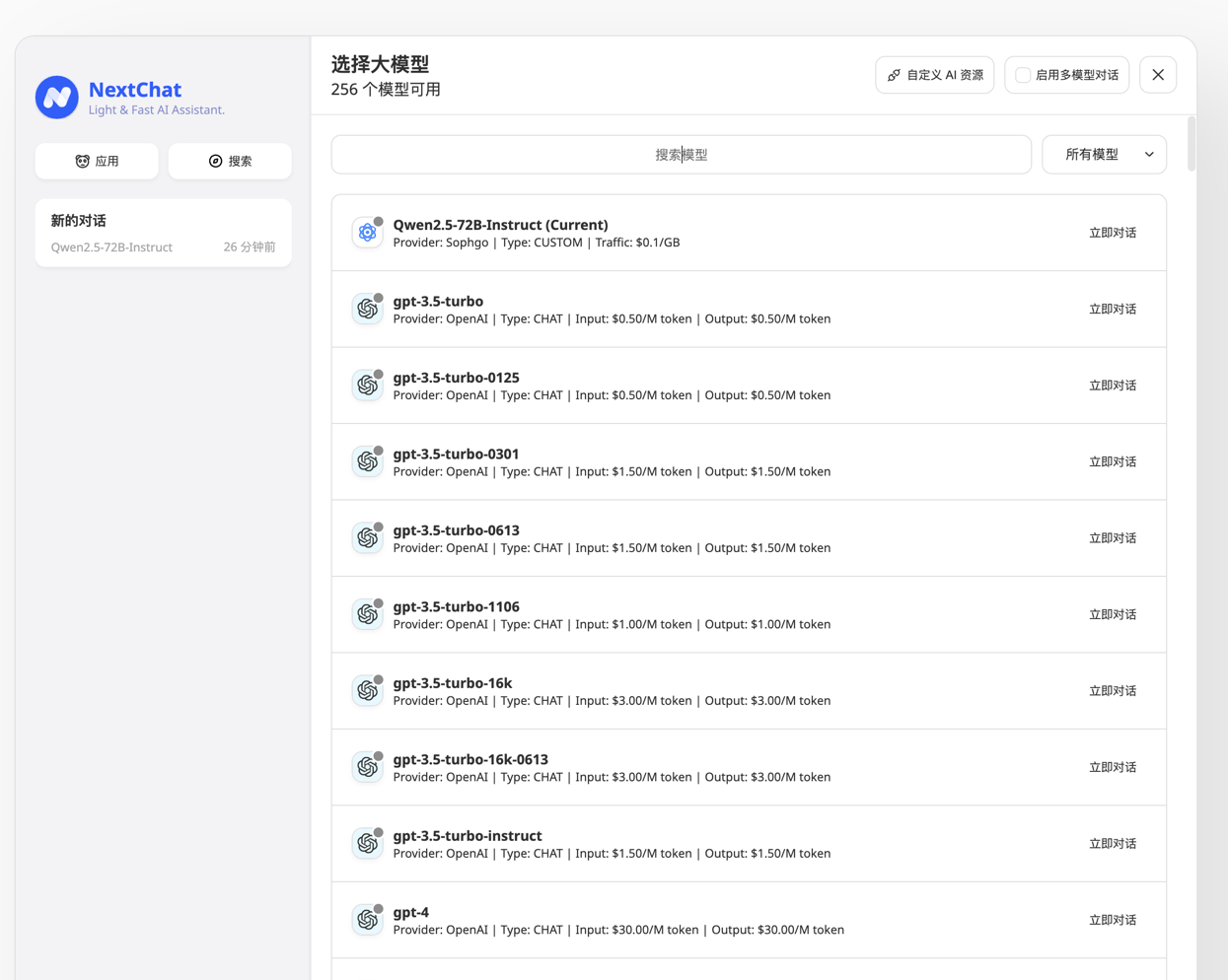Click the OpenAI icon beside gpt-4

(367, 920)
